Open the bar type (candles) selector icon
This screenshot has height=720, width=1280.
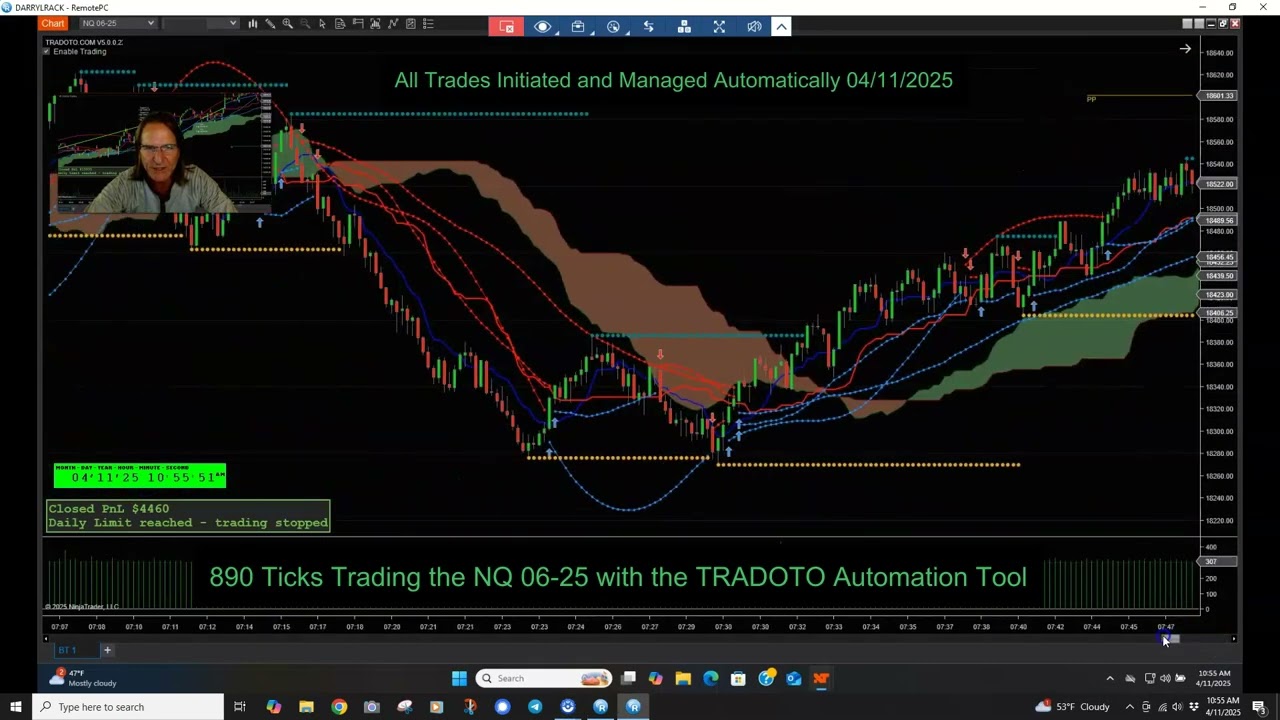point(252,23)
